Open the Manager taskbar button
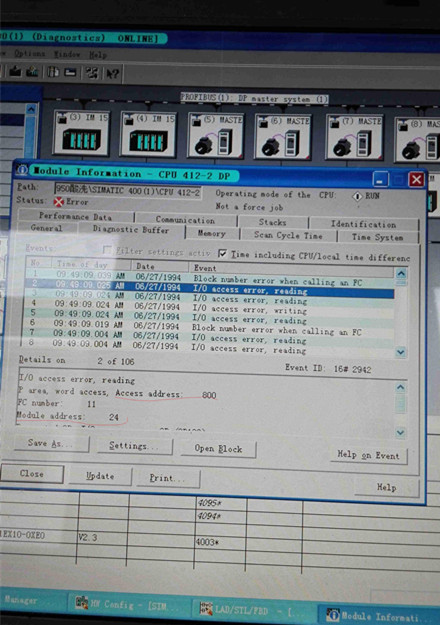The width and height of the screenshot is (440, 625). (30, 601)
